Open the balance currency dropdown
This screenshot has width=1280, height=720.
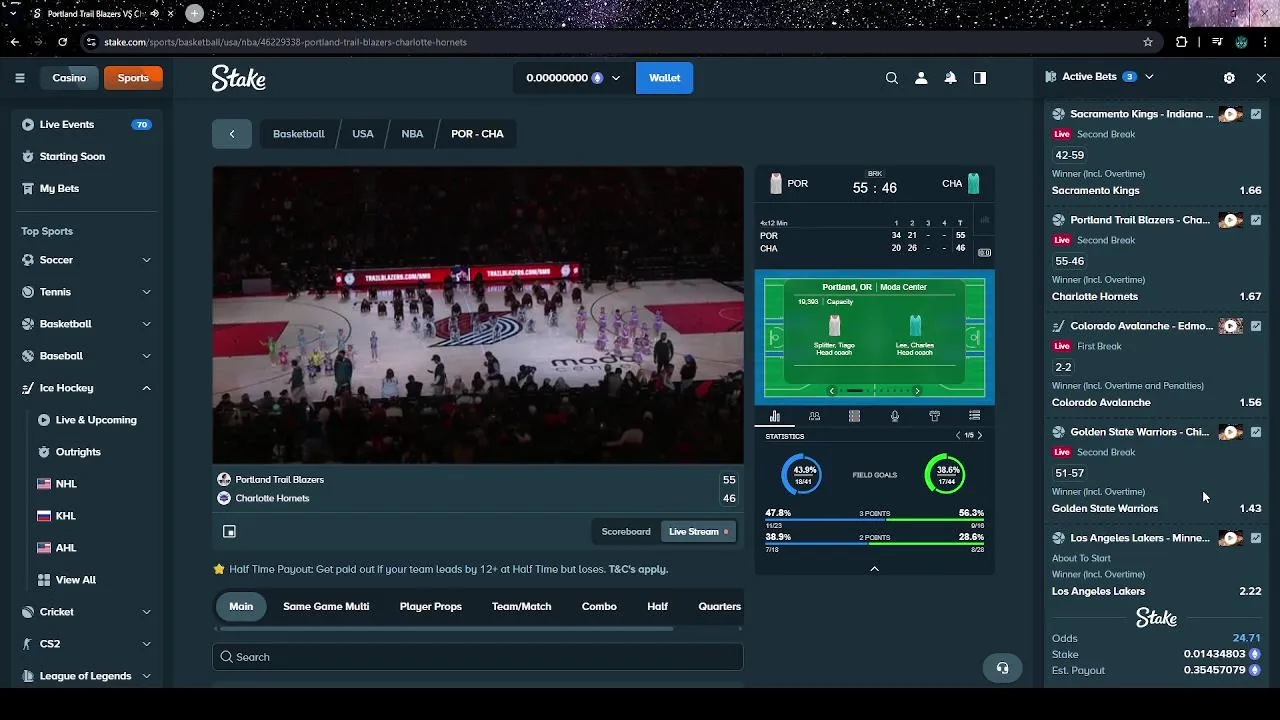(573, 78)
